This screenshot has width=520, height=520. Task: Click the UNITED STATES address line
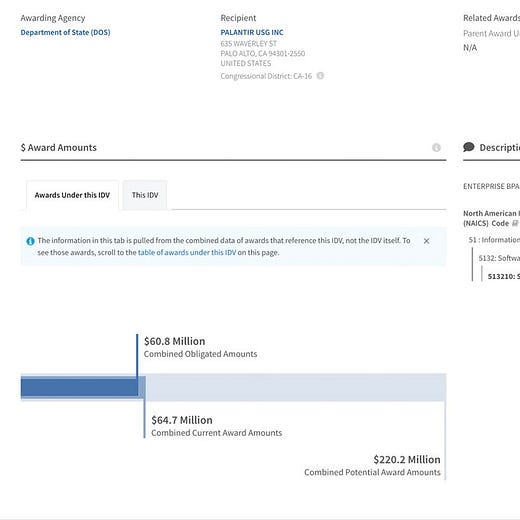coord(246,63)
